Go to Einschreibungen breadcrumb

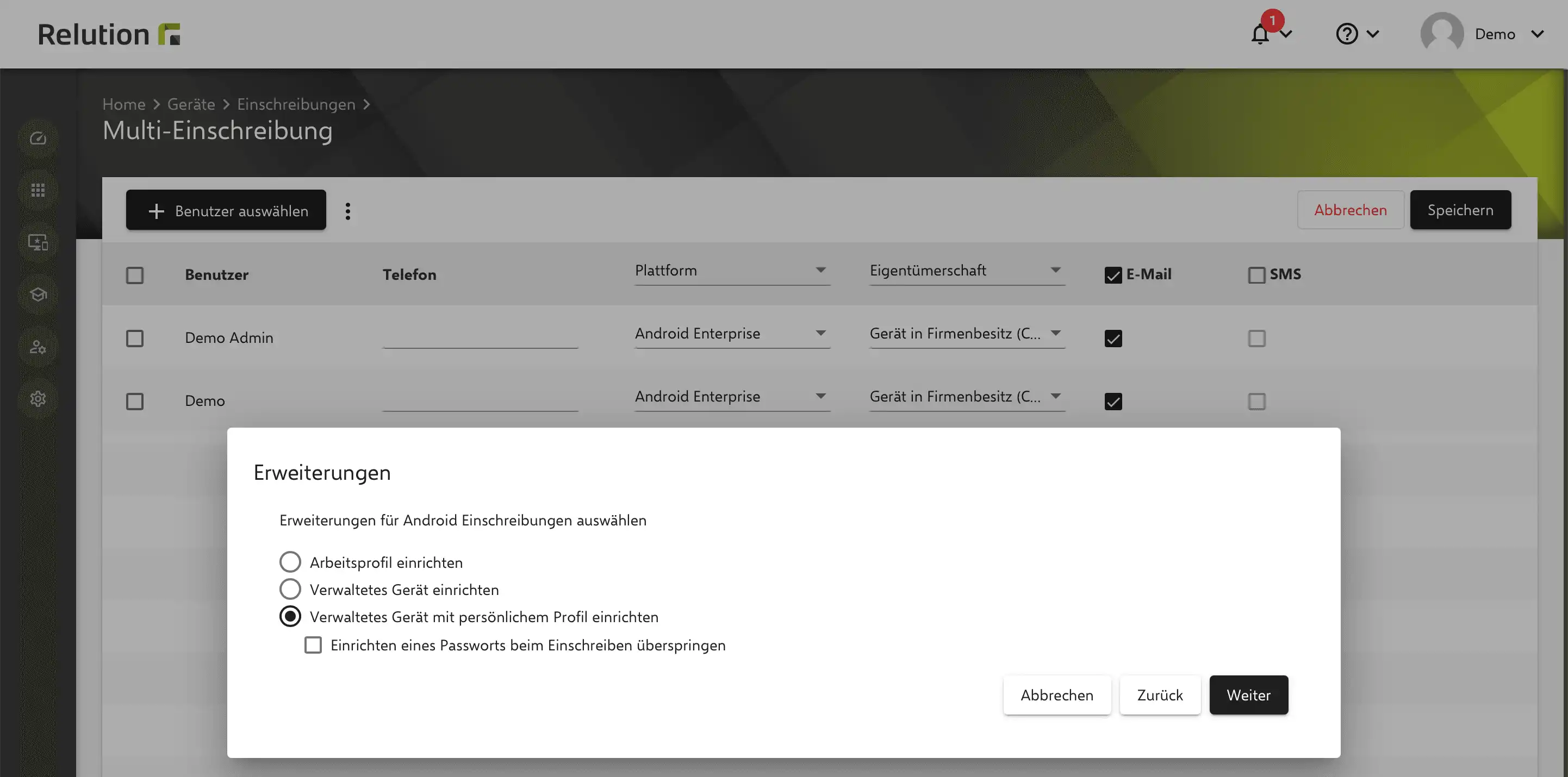[296, 104]
